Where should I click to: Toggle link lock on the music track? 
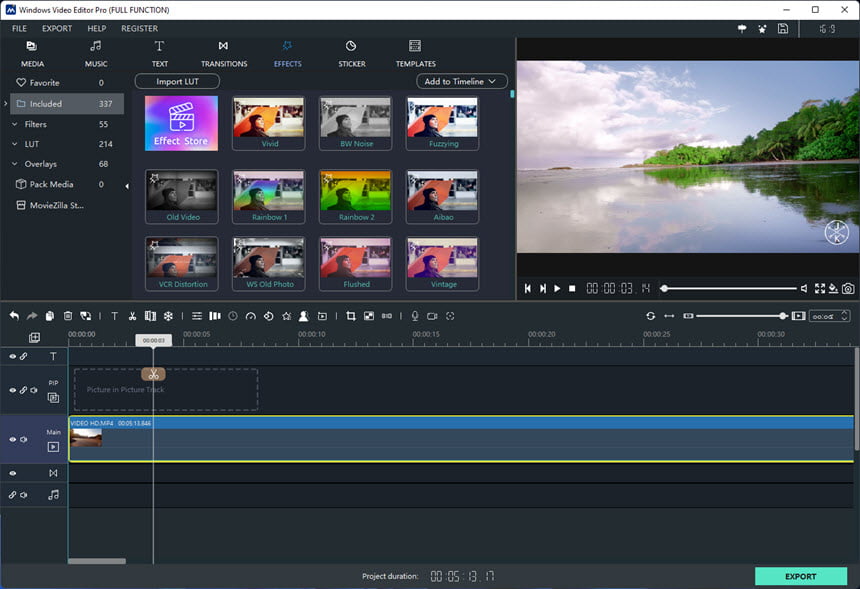click(x=12, y=495)
